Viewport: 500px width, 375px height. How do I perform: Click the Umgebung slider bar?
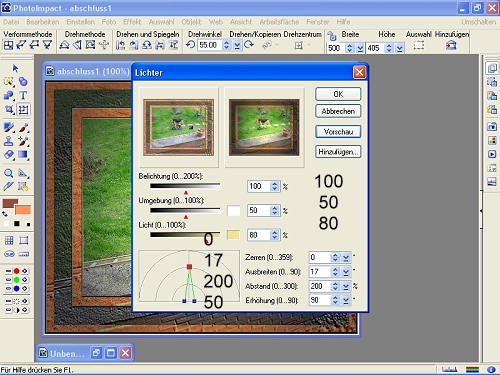tap(185, 210)
